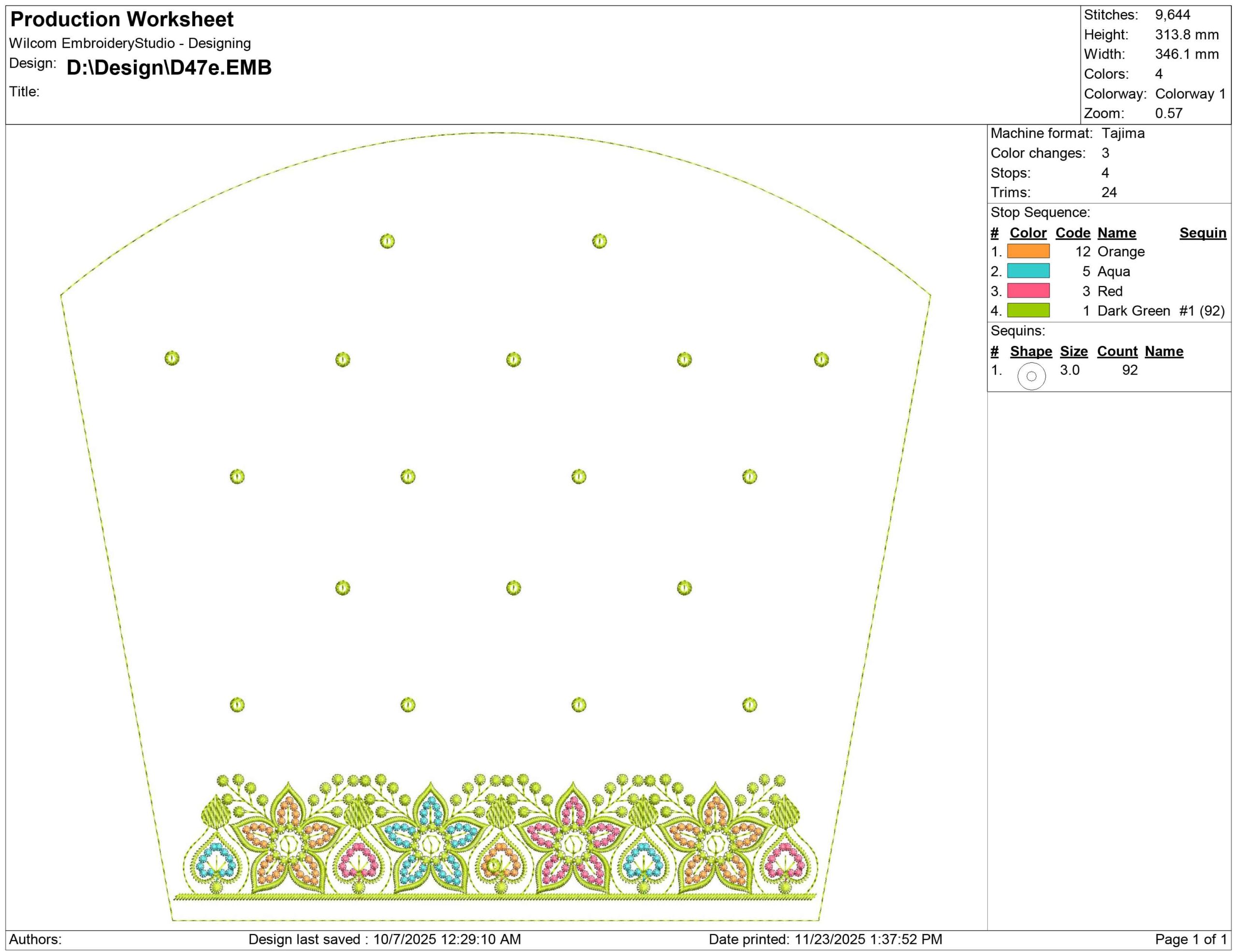Screen dimensions: 1237x952
Task: Click the Colorway 1 value
Action: pos(1190,93)
